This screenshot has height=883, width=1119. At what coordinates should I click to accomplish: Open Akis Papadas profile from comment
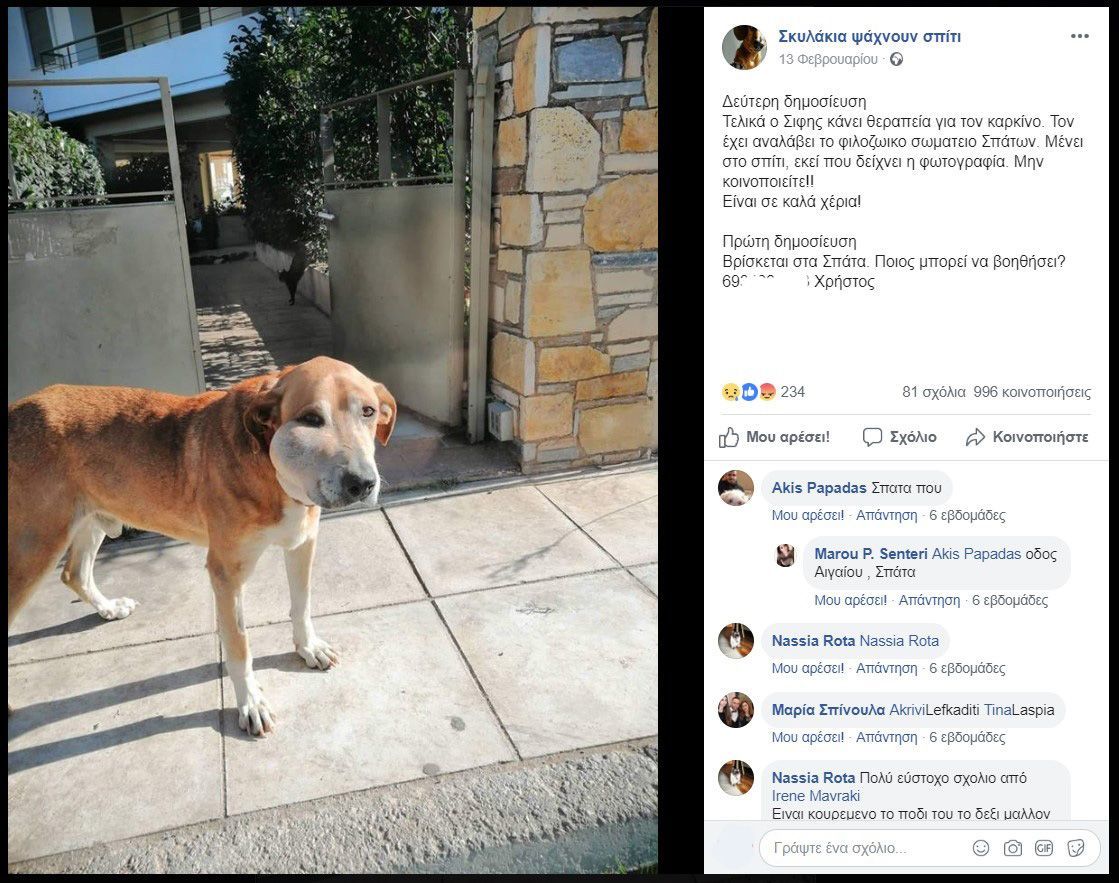pos(819,488)
